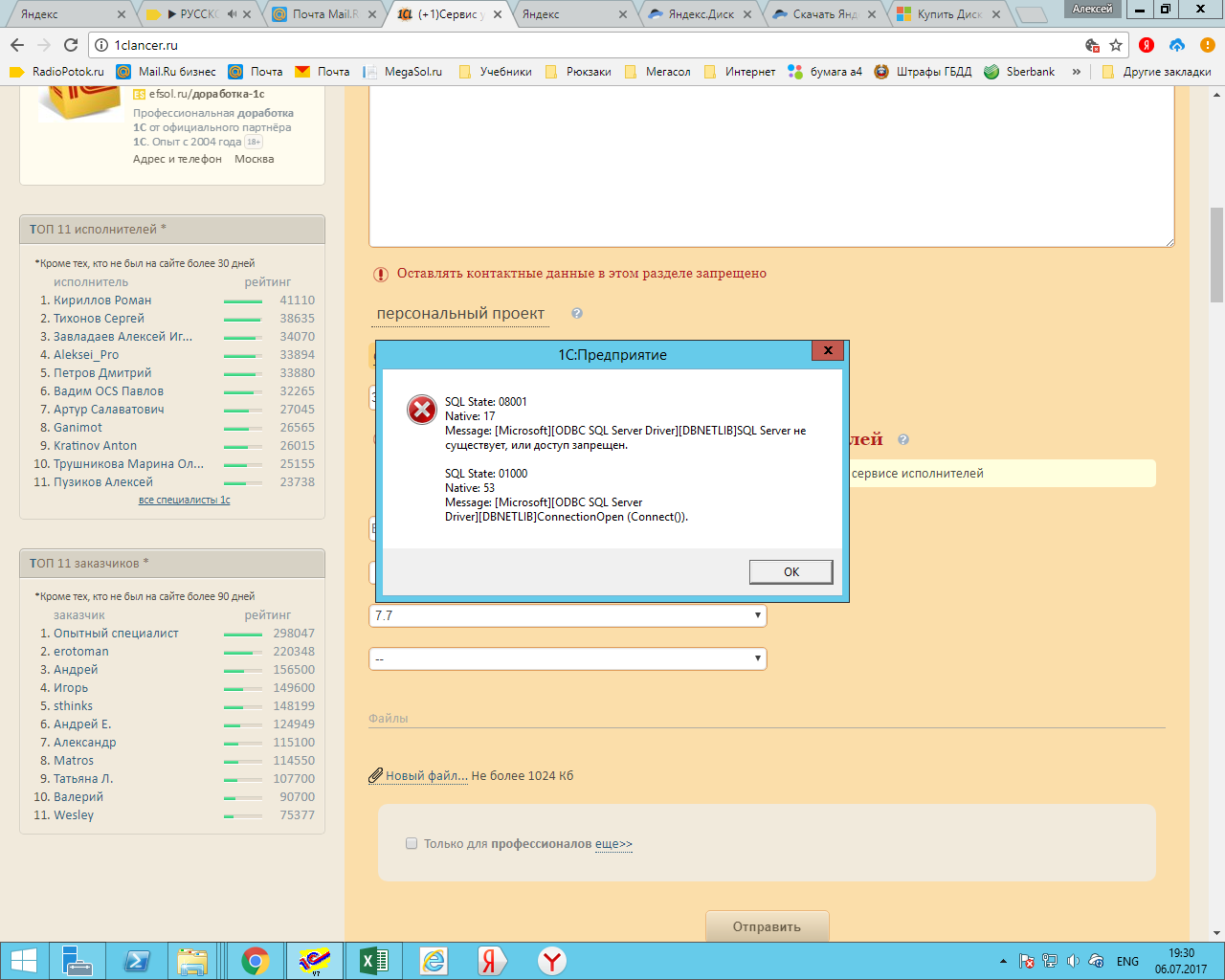
Task: Tick the Только для профессионалов checkbox
Action: click(412, 843)
